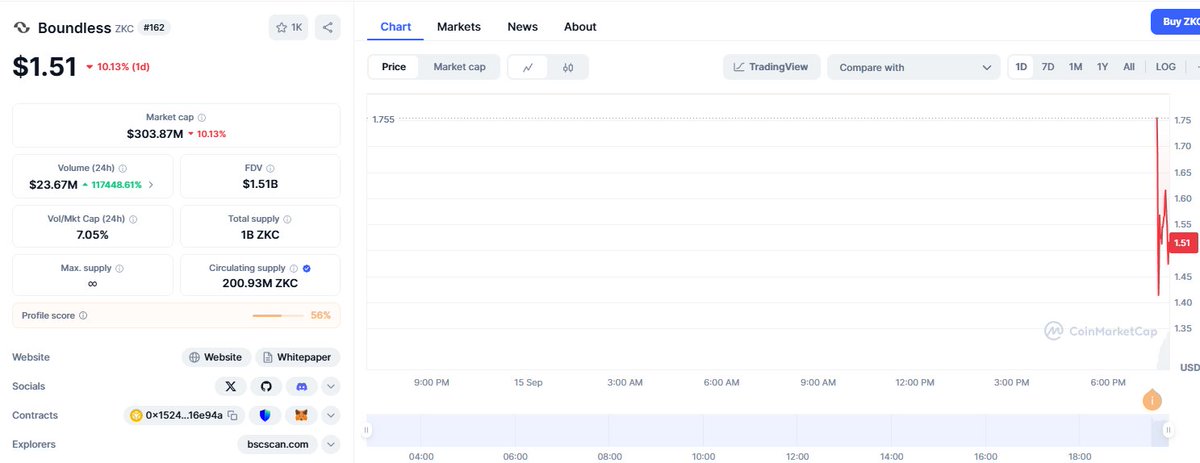This screenshot has width=1200, height=463.
Task: Select the Chart tab
Action: pos(396,27)
